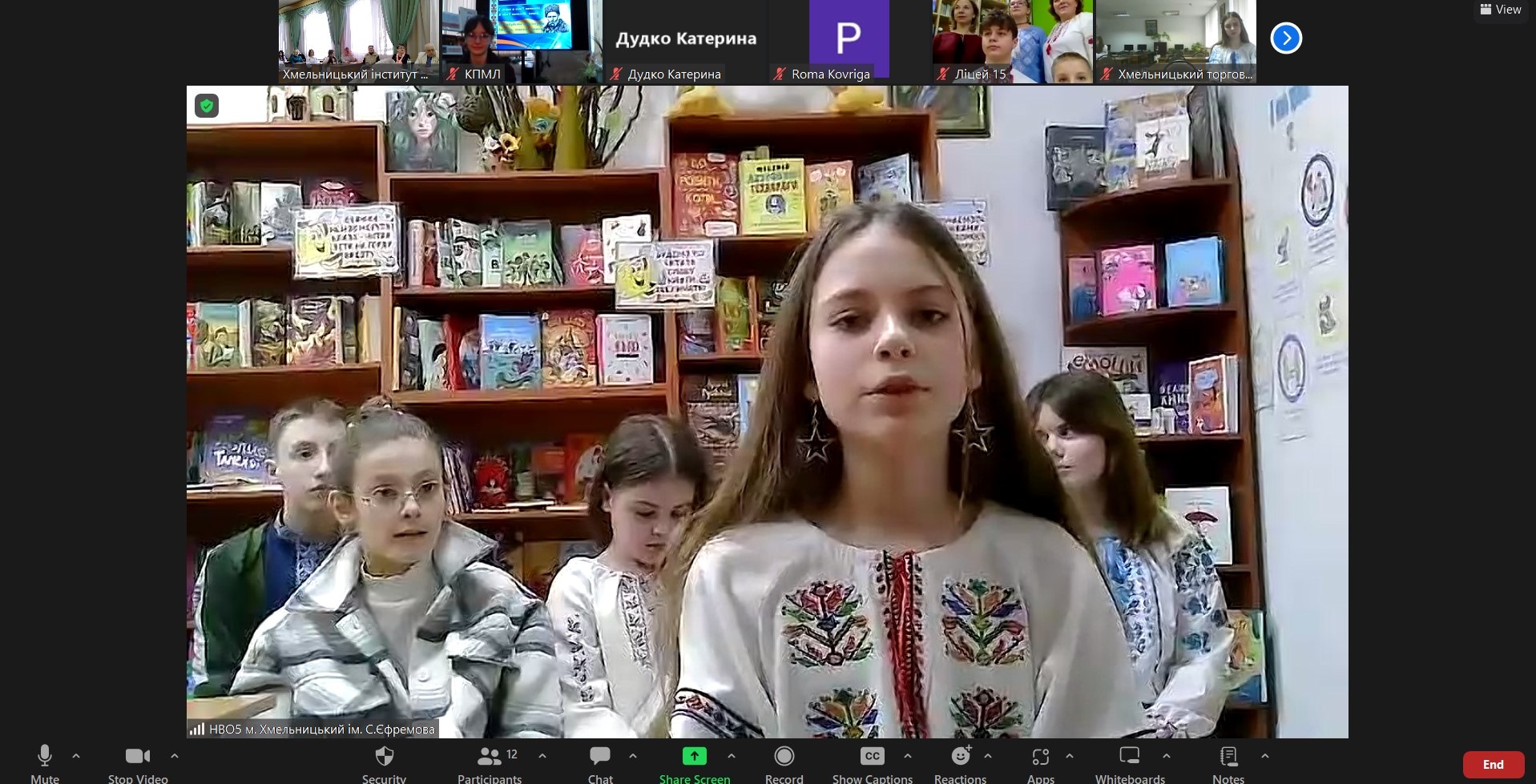Image resolution: width=1536 pixels, height=784 pixels.
Task: Stop Video camera toggle
Action: 138,757
